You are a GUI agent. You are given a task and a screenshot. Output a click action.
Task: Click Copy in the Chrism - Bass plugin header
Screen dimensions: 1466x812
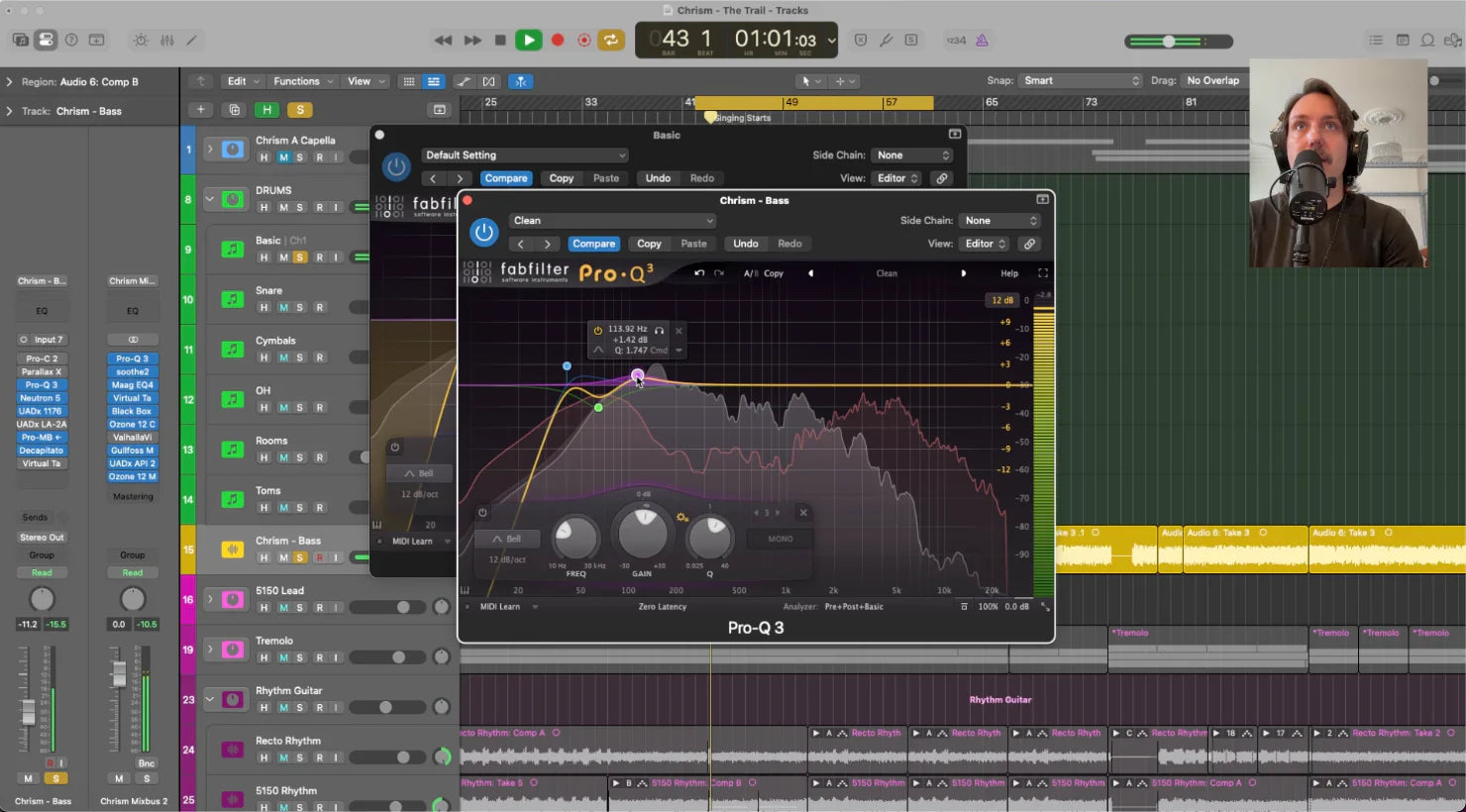tap(649, 244)
